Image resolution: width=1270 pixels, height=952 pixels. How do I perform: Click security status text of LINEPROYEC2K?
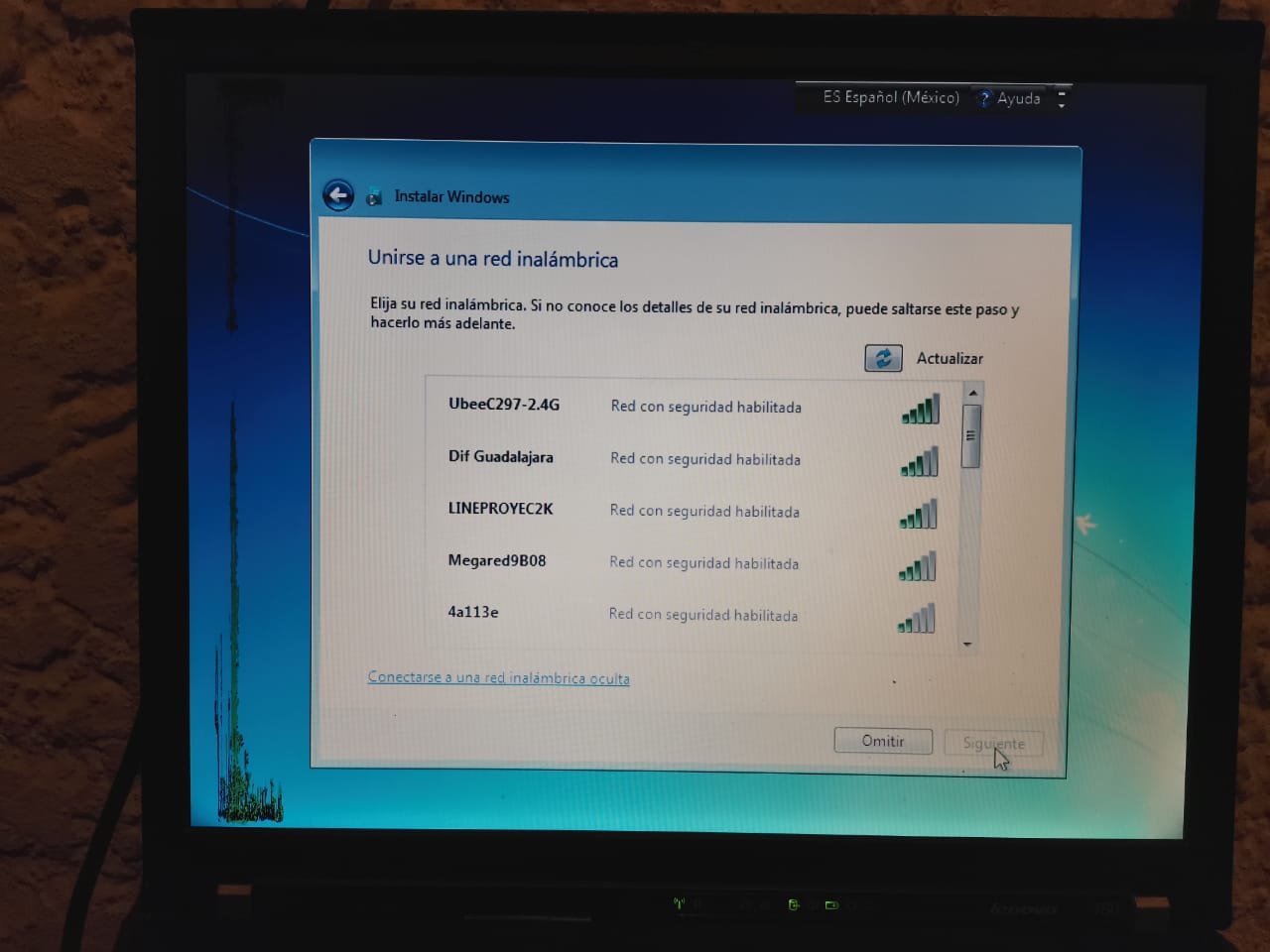click(x=704, y=511)
